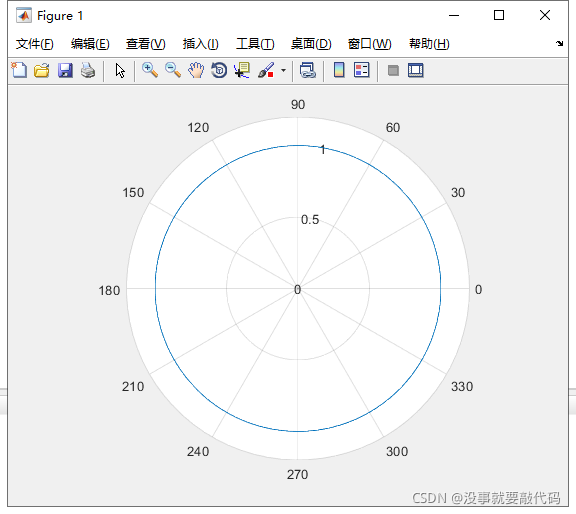Open the 帮助(H) menu
The height and width of the screenshot is (514, 576).
coord(429,44)
